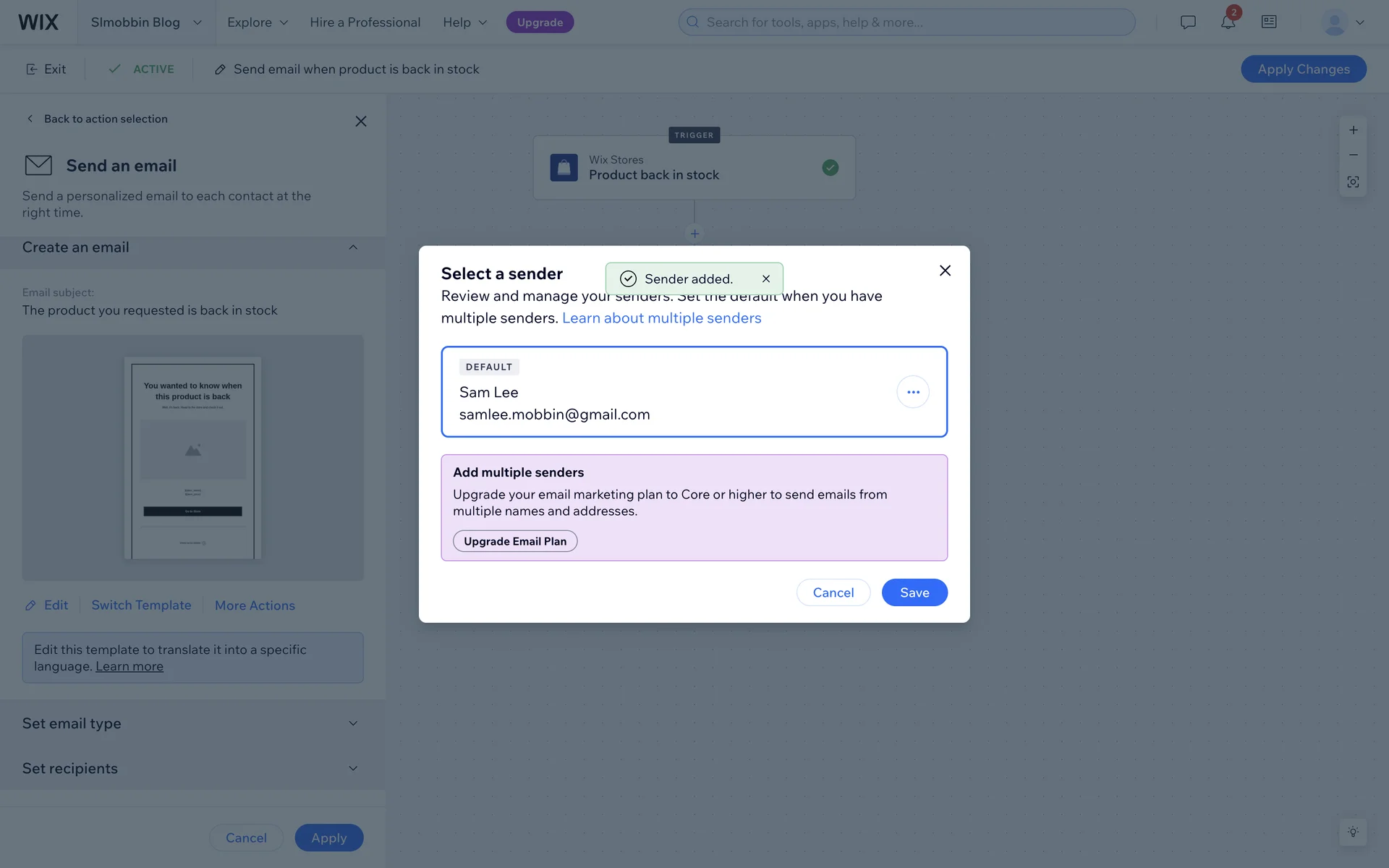Click the fit-to-screen canvas icon
This screenshot has height=868, width=1389.
(1353, 182)
